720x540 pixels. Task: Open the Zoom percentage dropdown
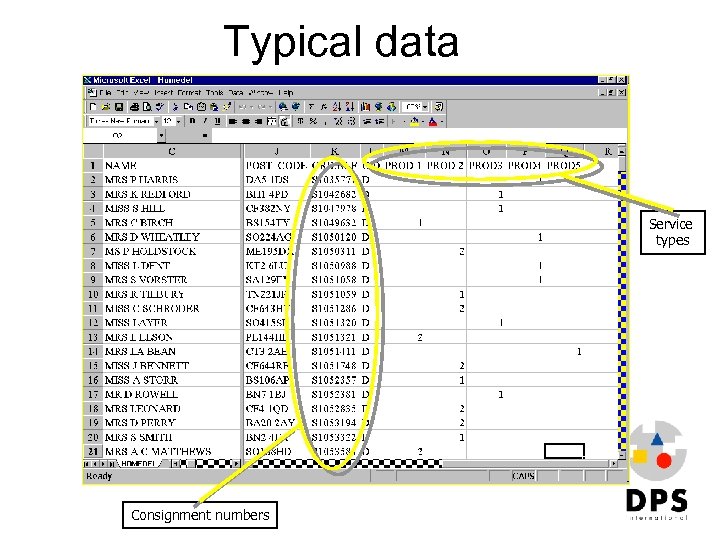point(425,107)
